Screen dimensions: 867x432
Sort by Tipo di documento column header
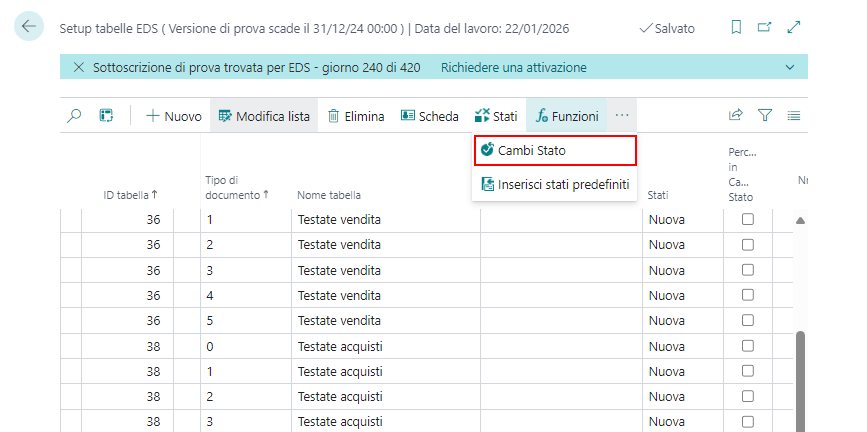(238, 188)
